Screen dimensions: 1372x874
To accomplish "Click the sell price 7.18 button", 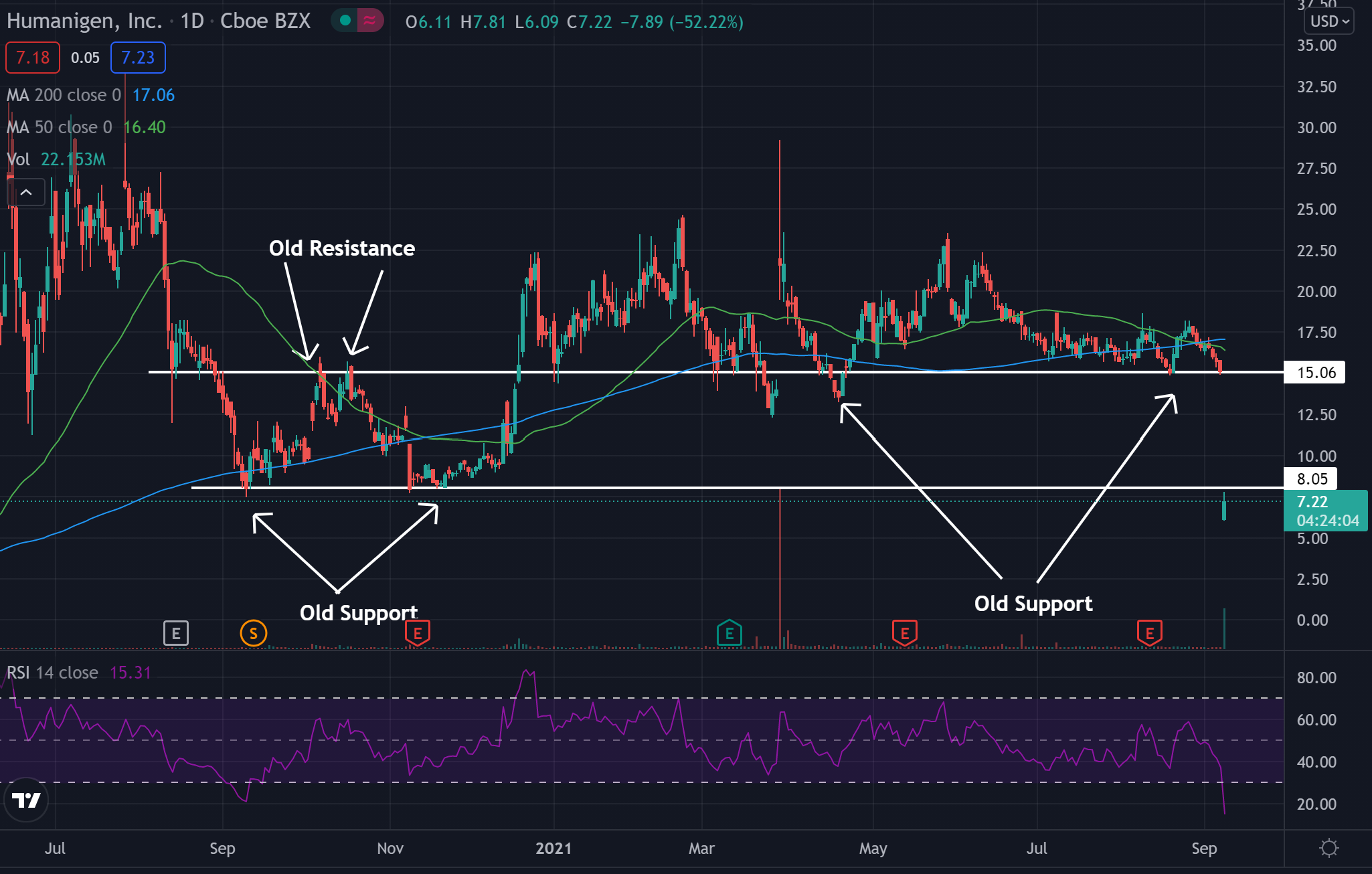I will tap(33, 58).
